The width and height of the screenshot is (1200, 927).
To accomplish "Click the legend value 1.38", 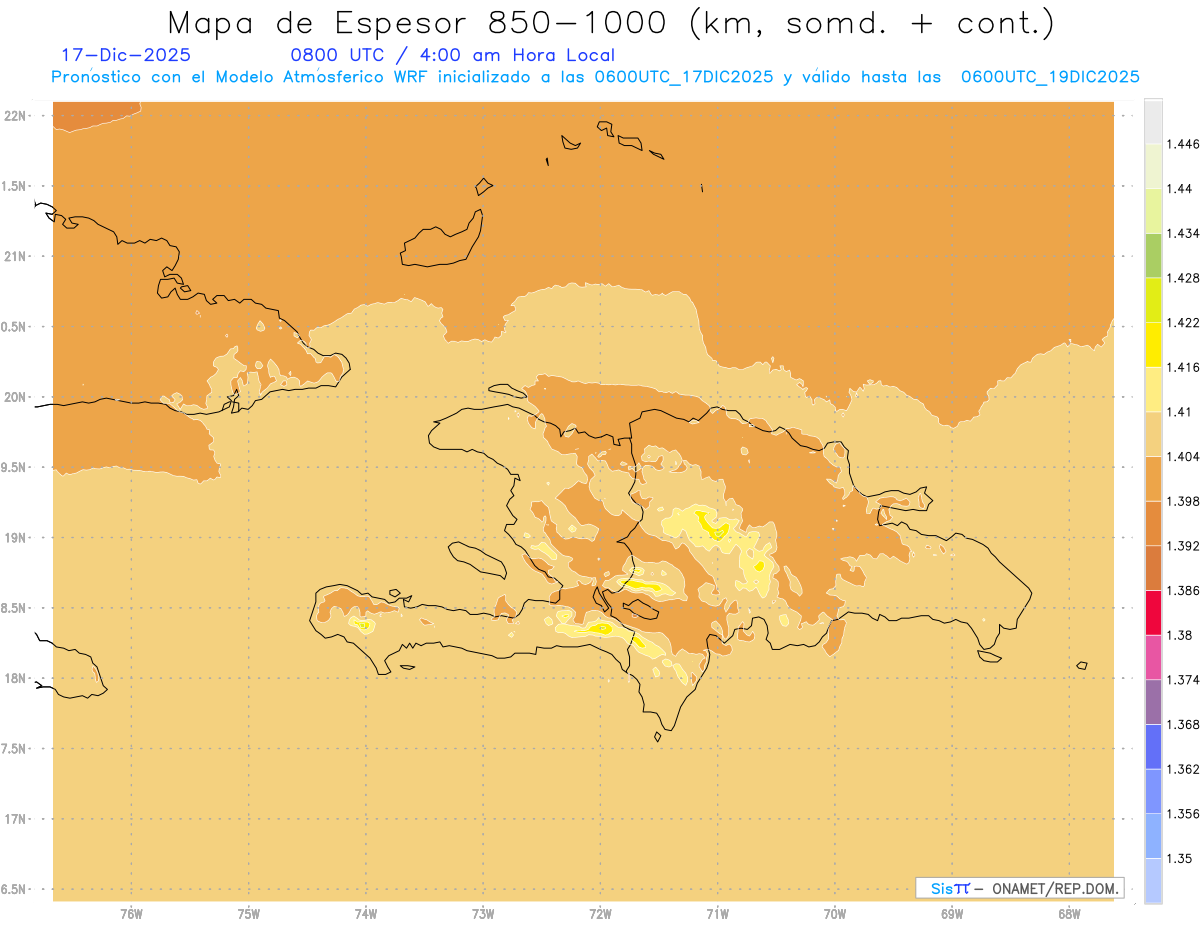I will [x=1178, y=635].
